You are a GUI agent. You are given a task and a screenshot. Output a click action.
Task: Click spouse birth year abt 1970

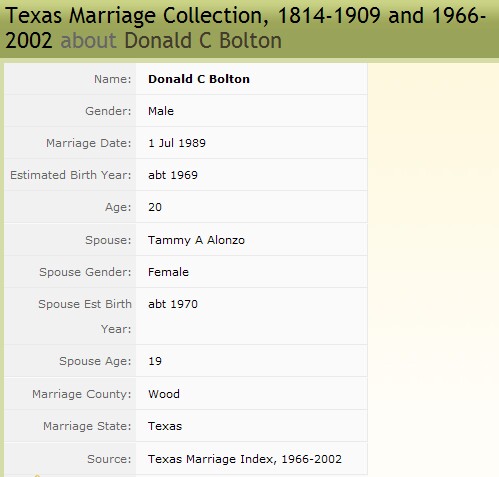pyautogui.click(x=173, y=304)
